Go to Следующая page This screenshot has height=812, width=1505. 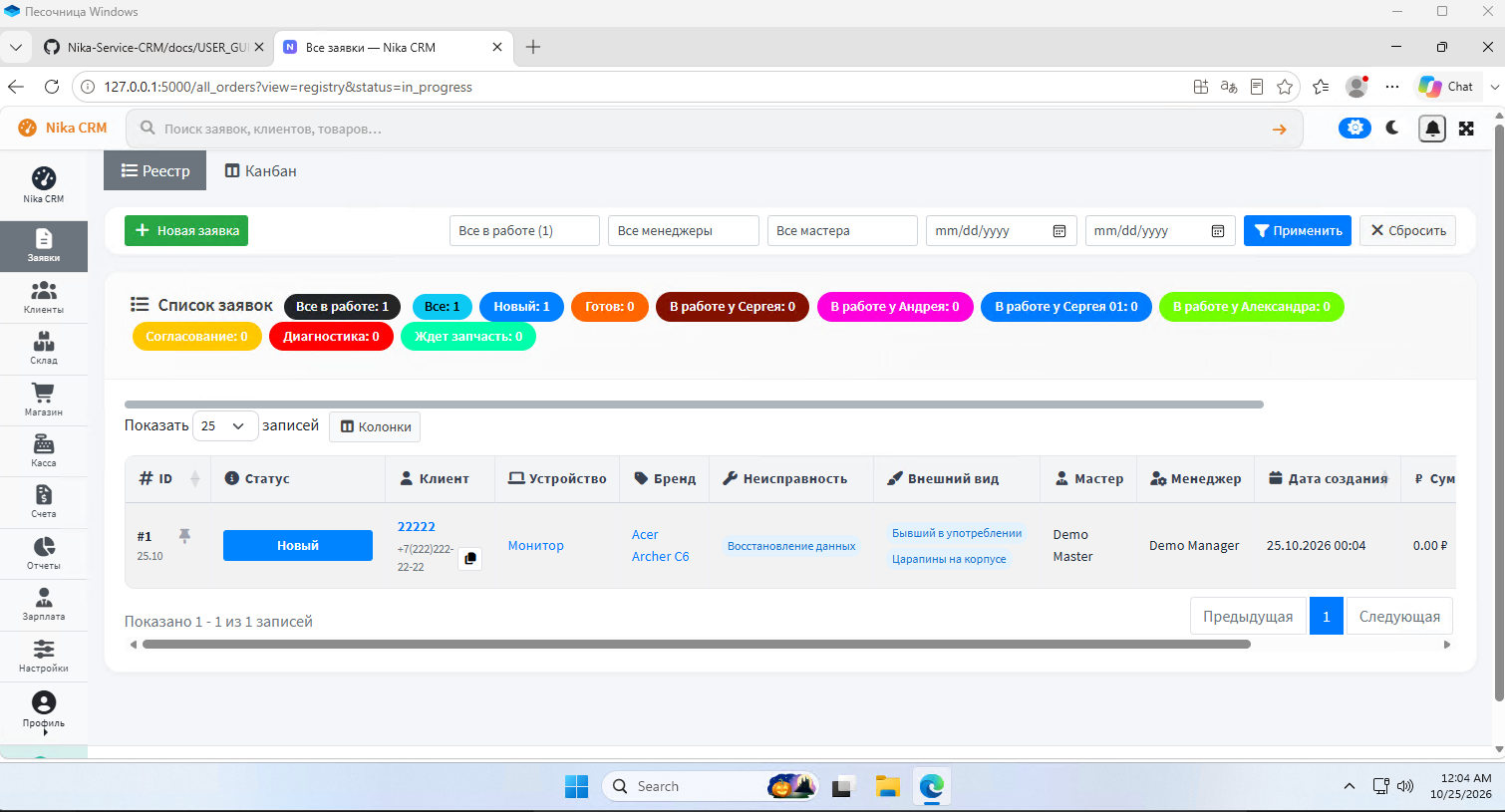pos(1399,617)
